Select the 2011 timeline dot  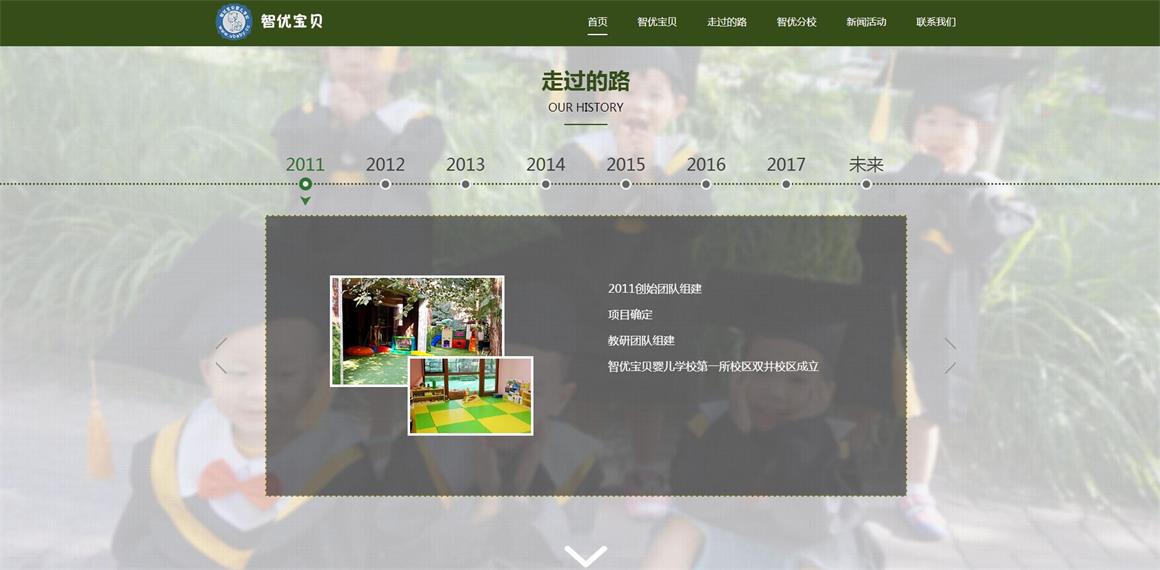[x=305, y=184]
